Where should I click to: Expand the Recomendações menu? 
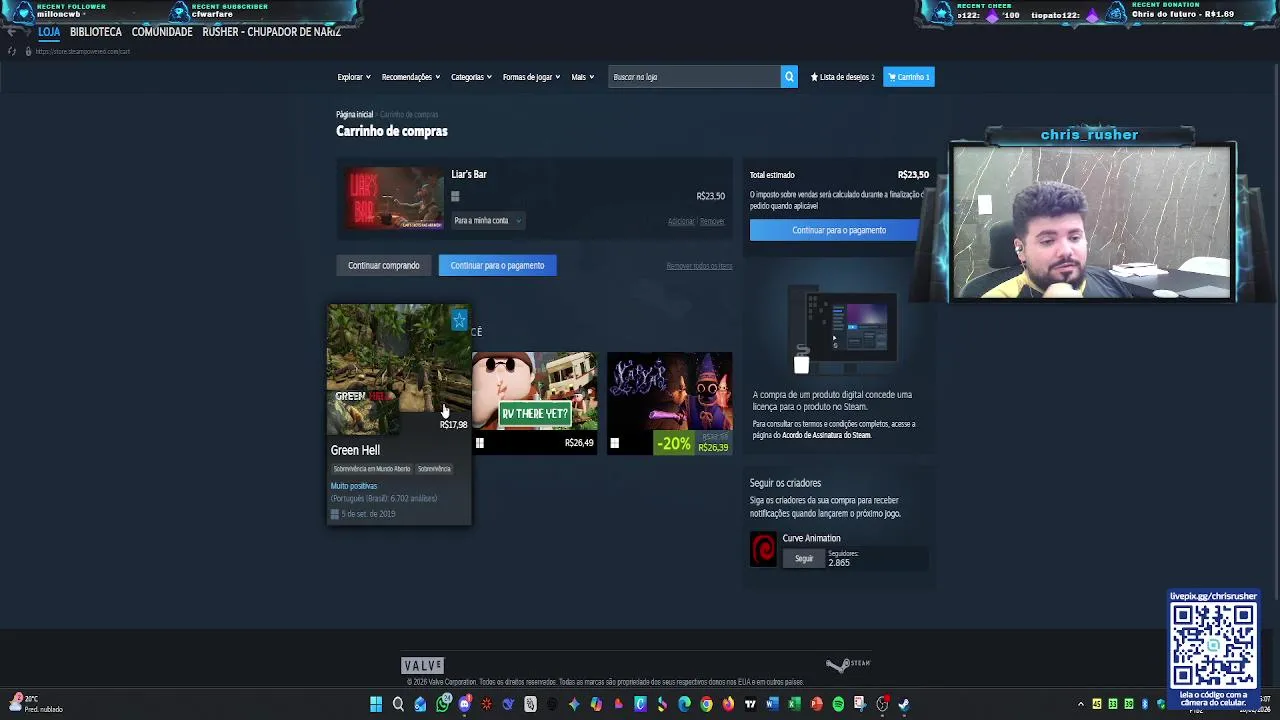pos(411,77)
